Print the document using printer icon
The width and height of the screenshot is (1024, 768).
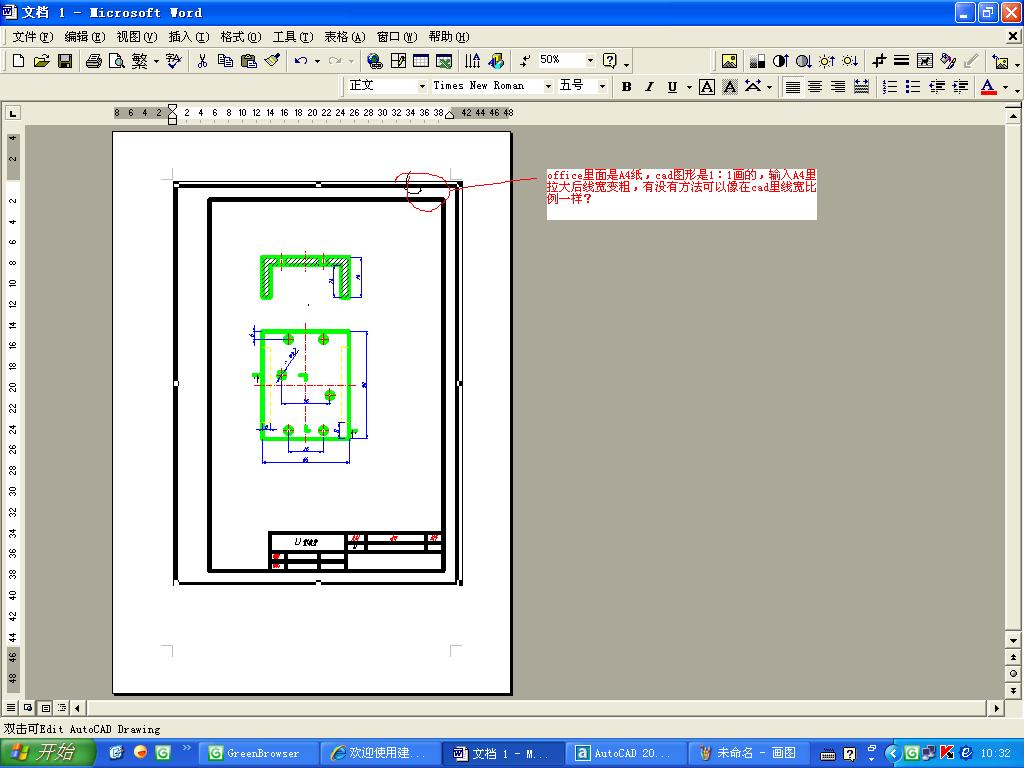click(93, 61)
